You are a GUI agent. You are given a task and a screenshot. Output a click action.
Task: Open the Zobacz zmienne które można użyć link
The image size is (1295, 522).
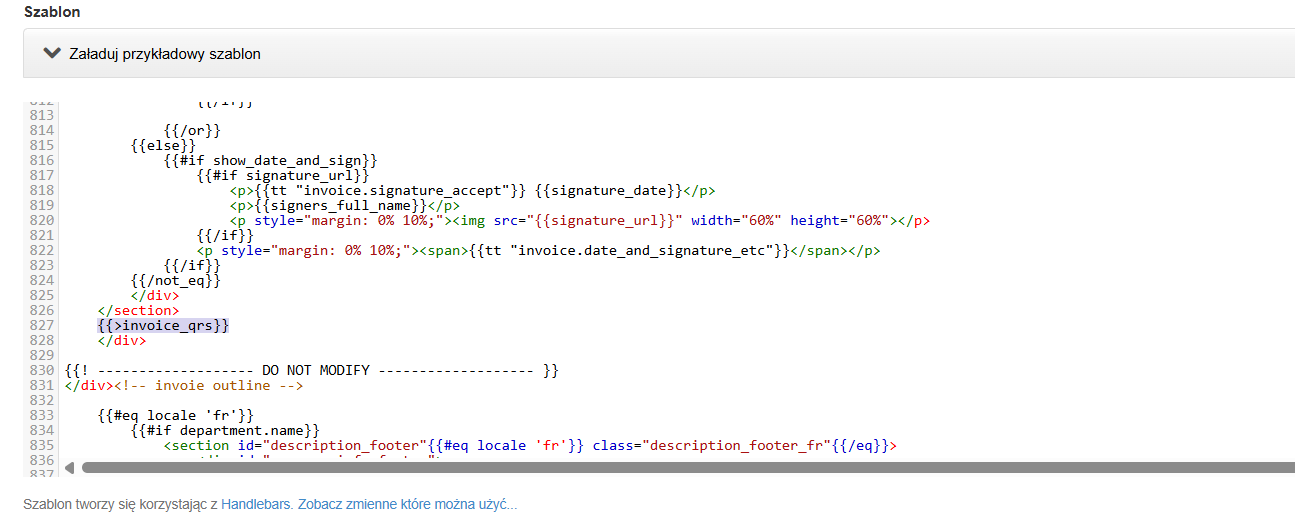coord(407,505)
